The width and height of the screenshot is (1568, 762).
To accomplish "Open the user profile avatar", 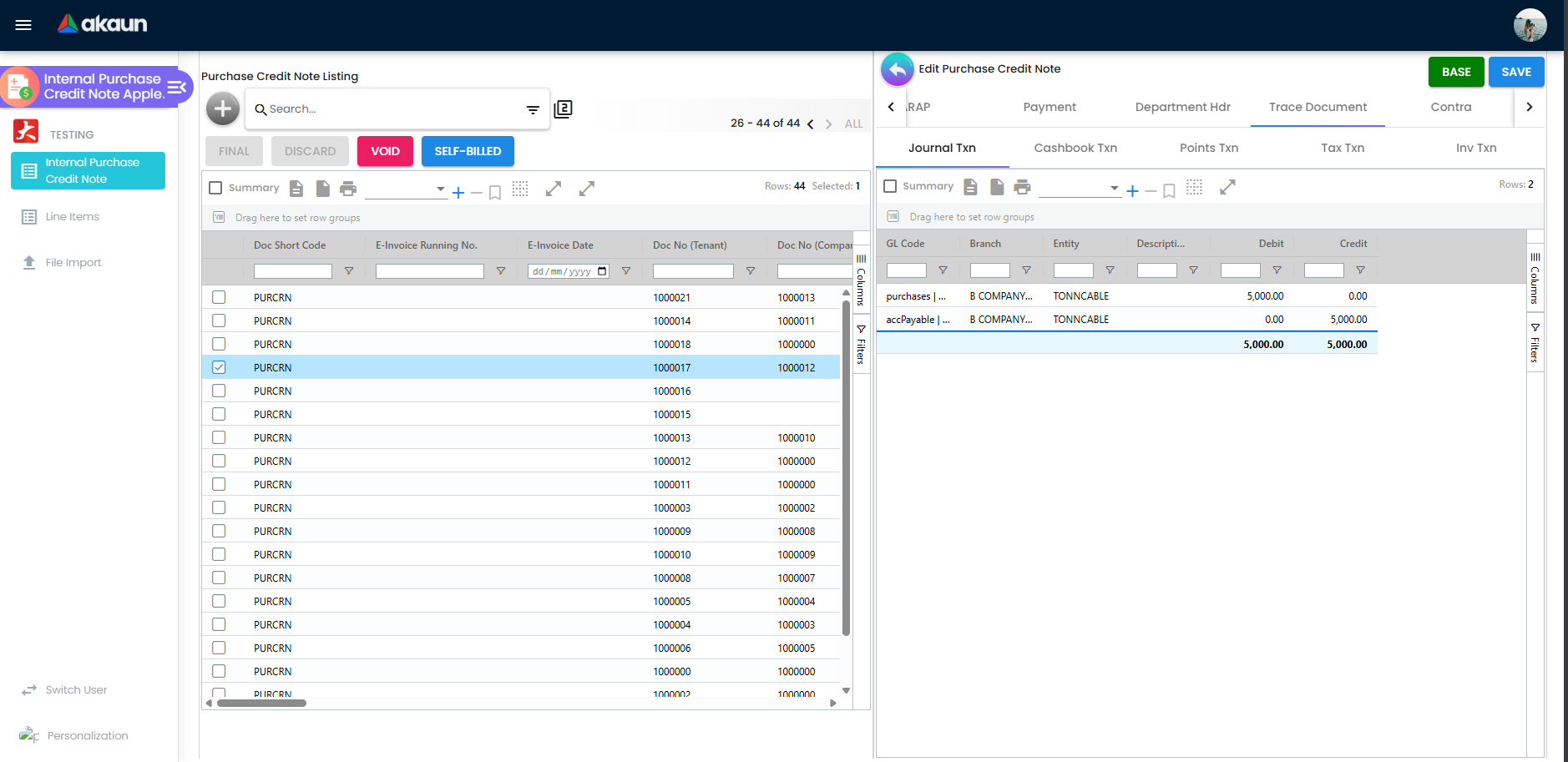I will 1530,25.
